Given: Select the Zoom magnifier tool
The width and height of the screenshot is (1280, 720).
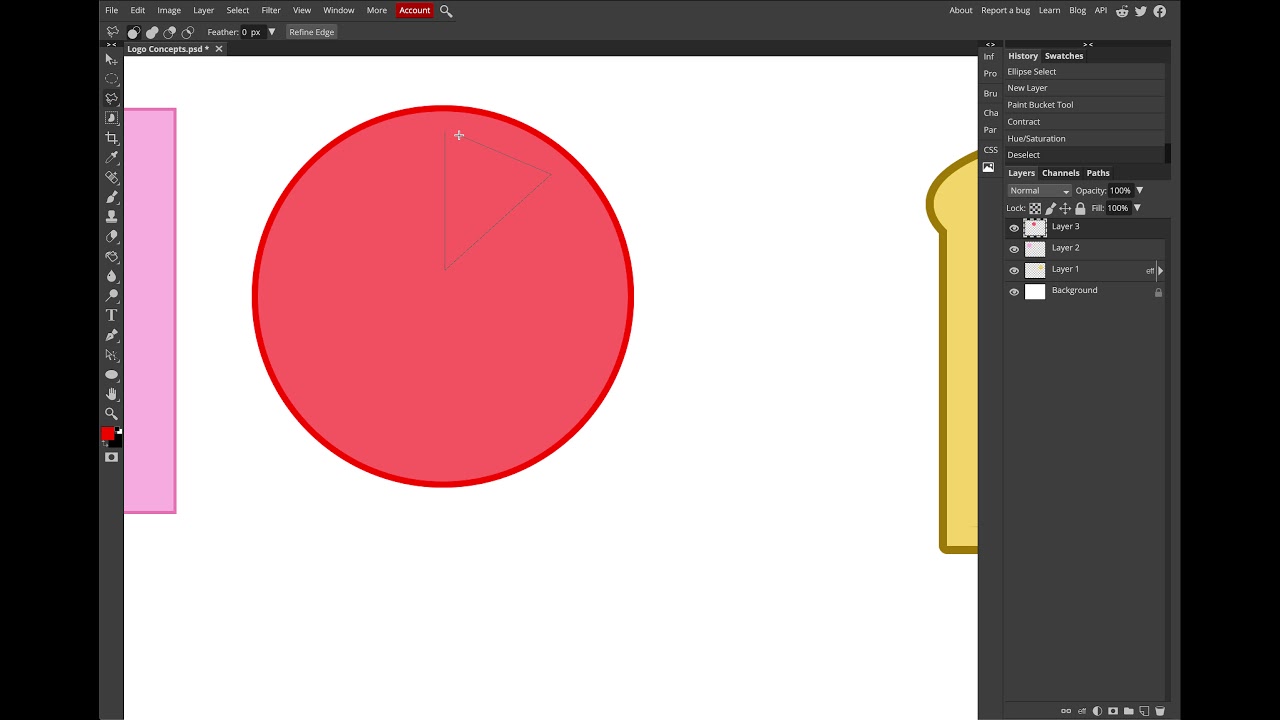Looking at the screenshot, I should click(111, 414).
